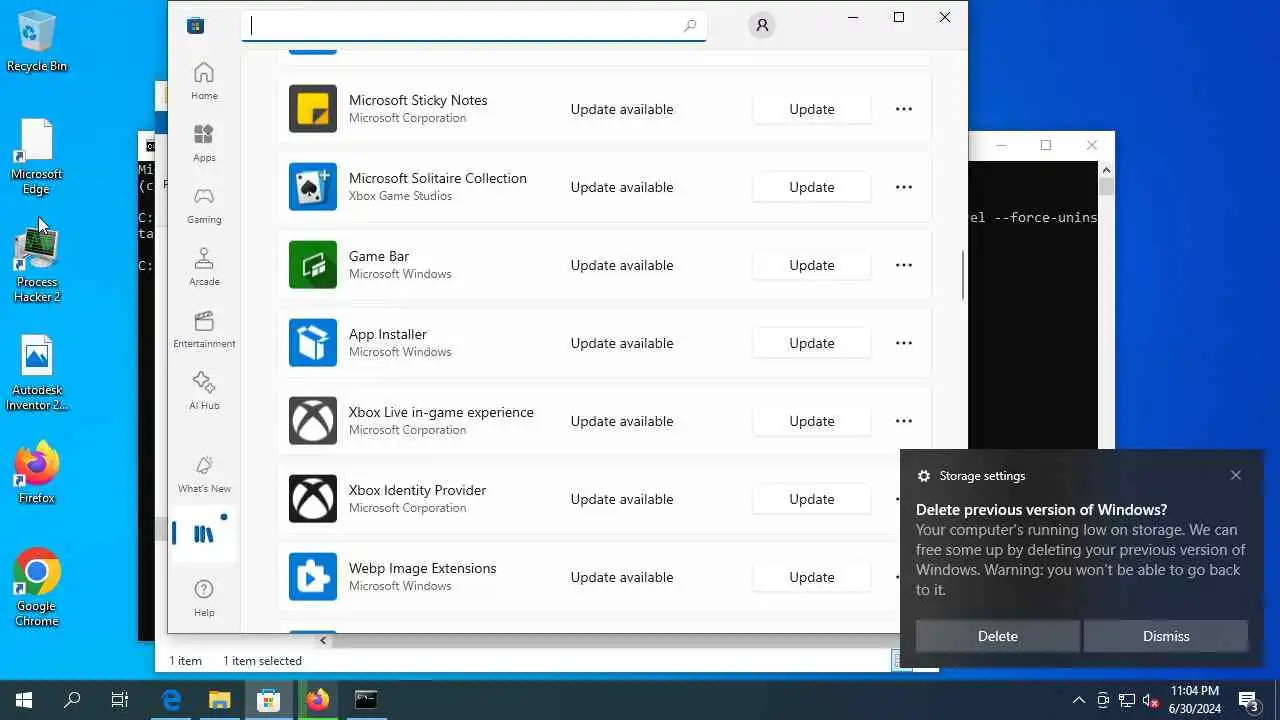Open Apps section in Store sidebar
The image size is (1280, 720).
click(x=204, y=143)
